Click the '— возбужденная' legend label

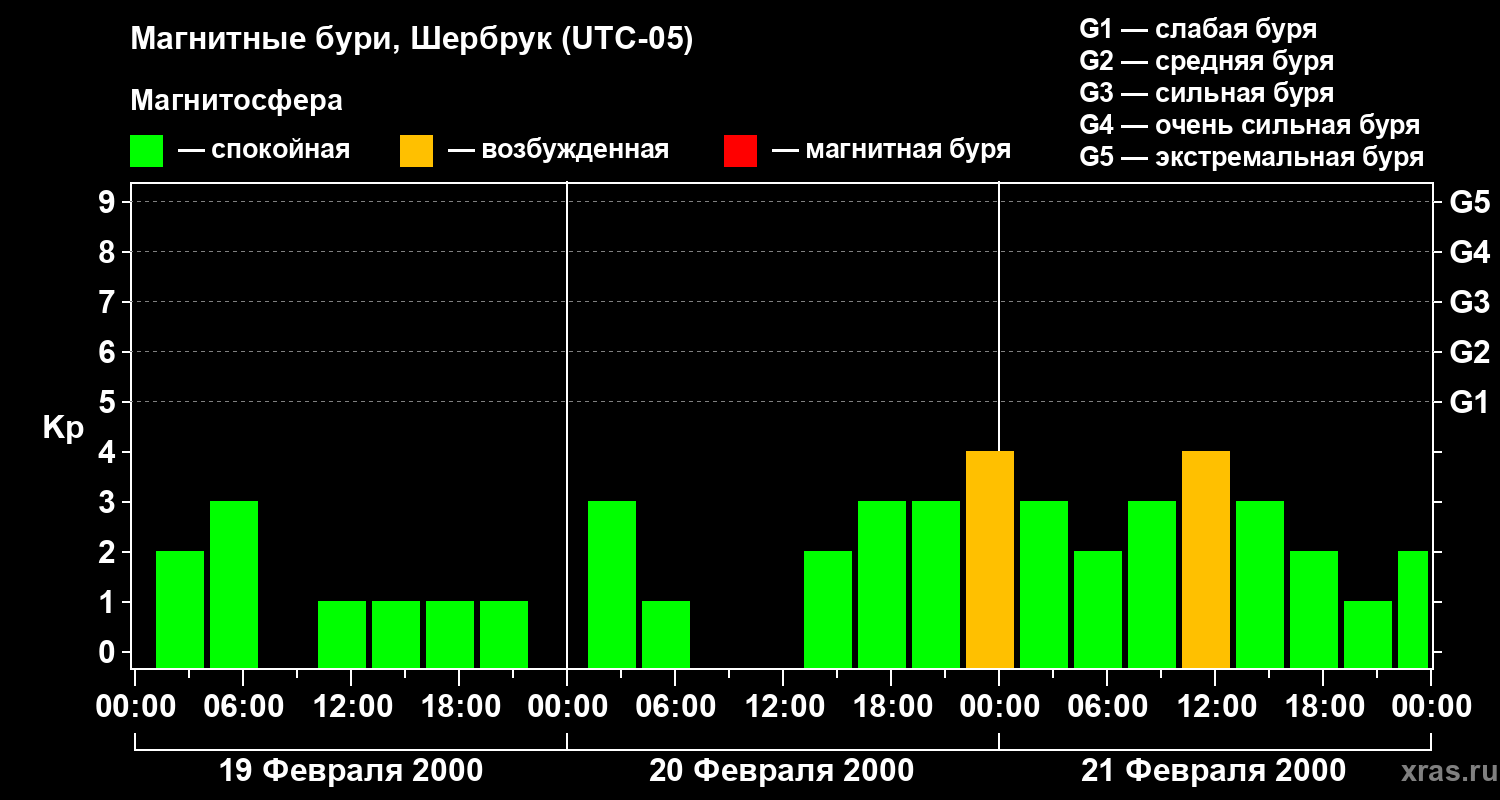[x=558, y=151]
